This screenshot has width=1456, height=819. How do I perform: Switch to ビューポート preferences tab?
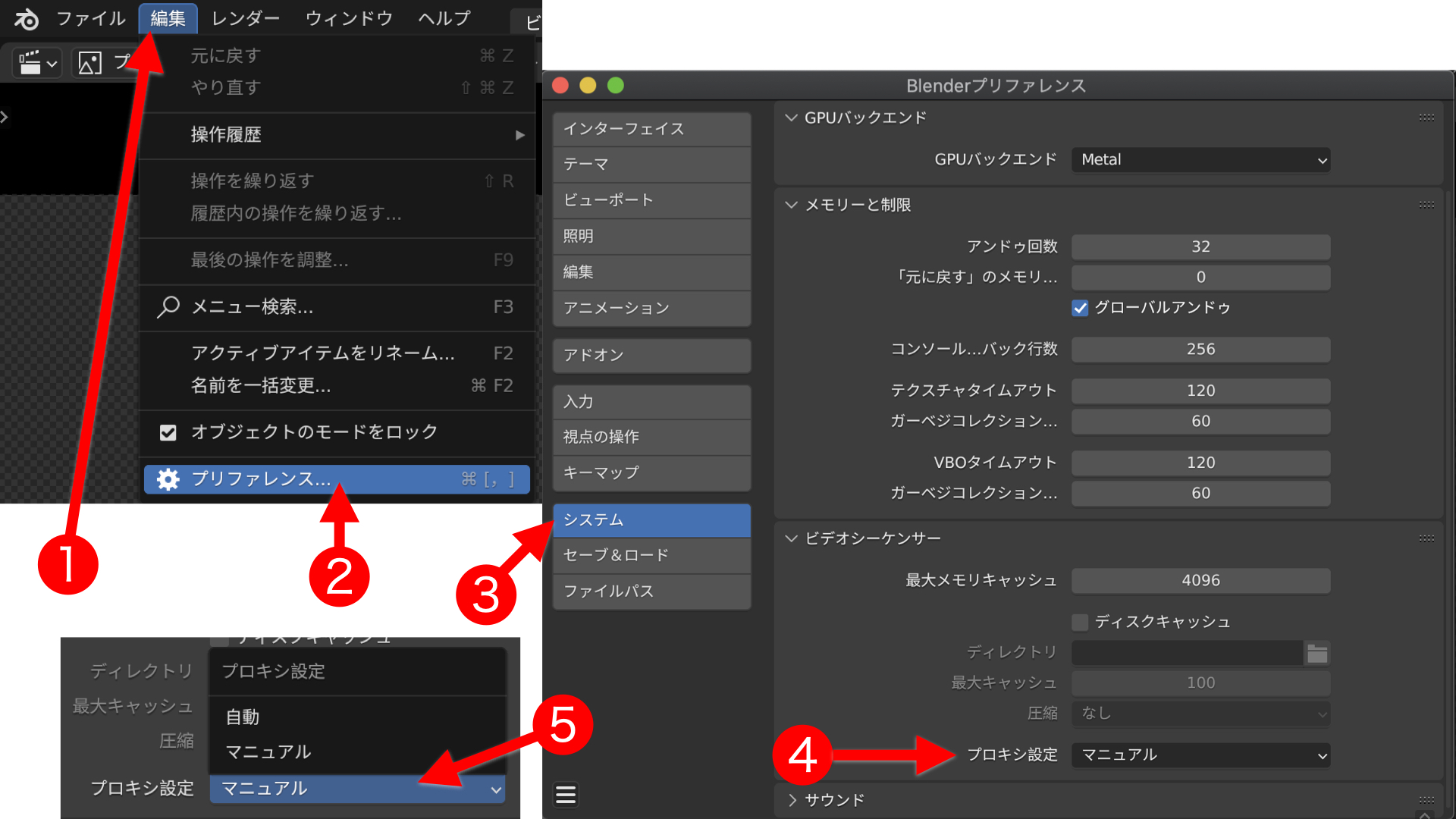652,200
